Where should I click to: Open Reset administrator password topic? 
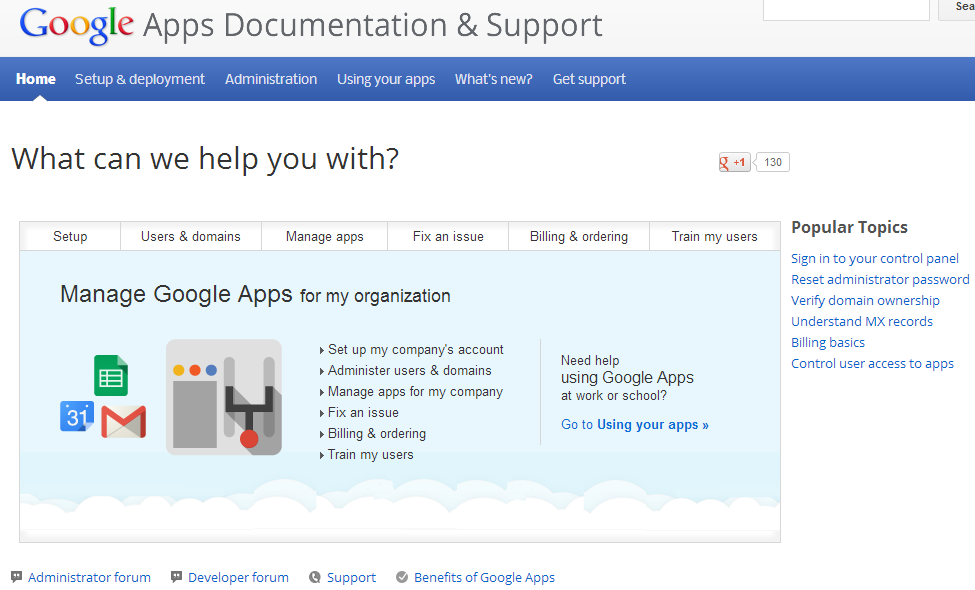click(x=880, y=280)
